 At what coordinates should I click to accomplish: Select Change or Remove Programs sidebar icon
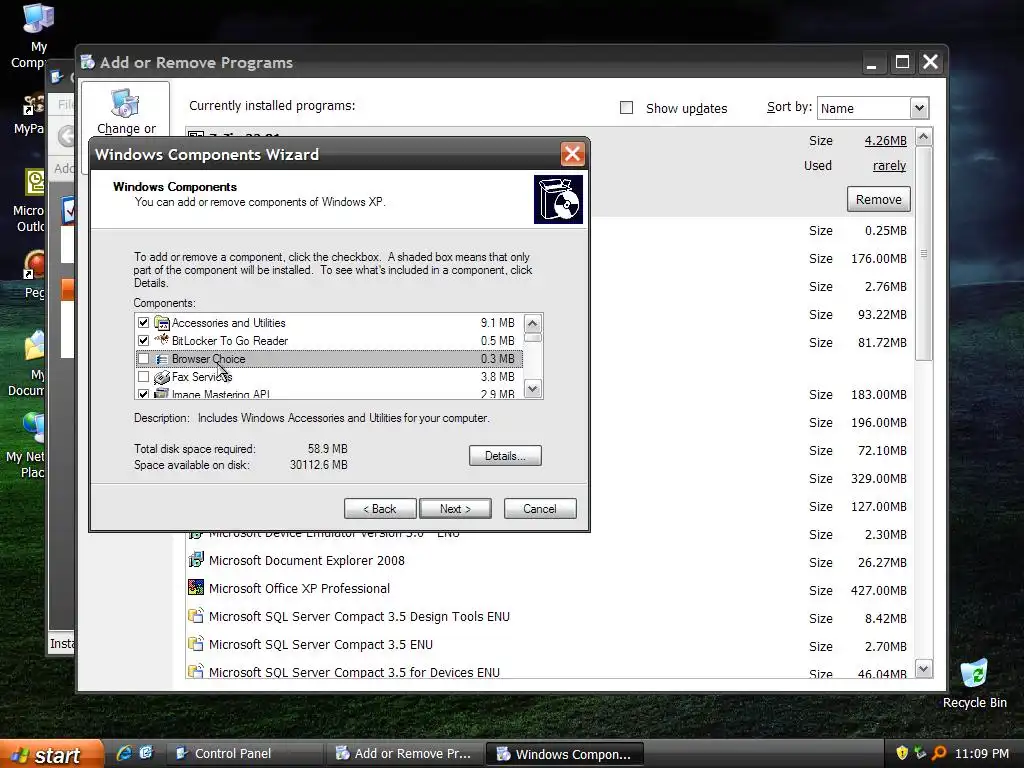[125, 103]
